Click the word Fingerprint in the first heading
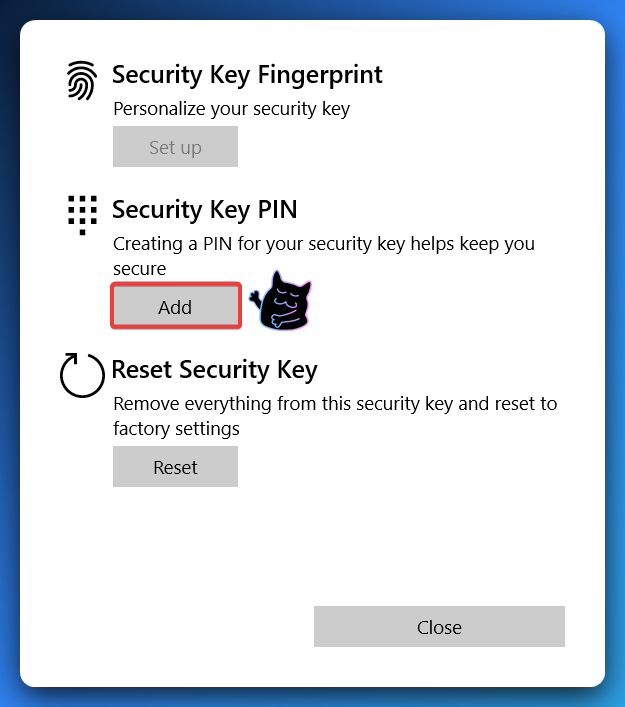This screenshot has width=625, height=707. [320, 75]
